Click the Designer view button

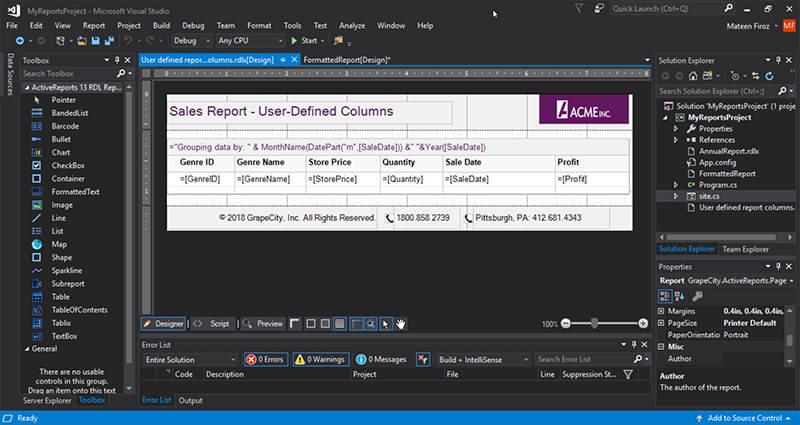tap(163, 323)
